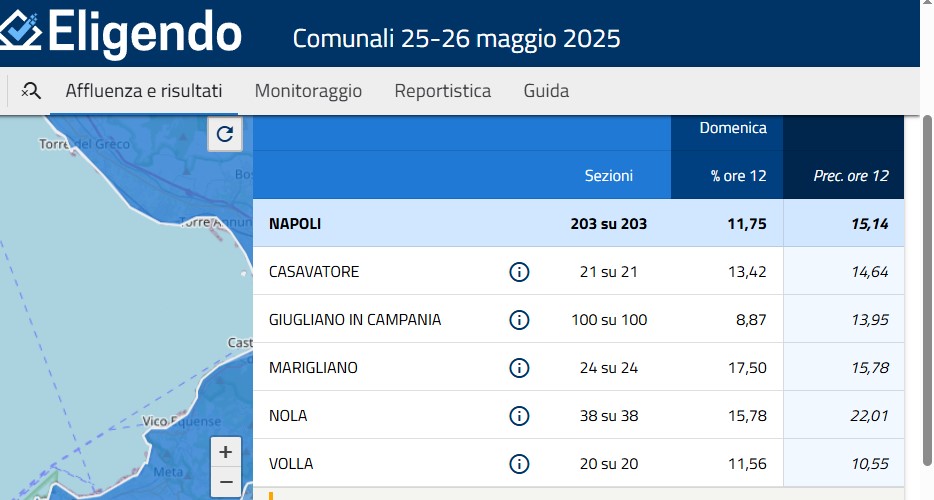Zoom out on the map
The height and width of the screenshot is (500, 934).
click(x=226, y=481)
